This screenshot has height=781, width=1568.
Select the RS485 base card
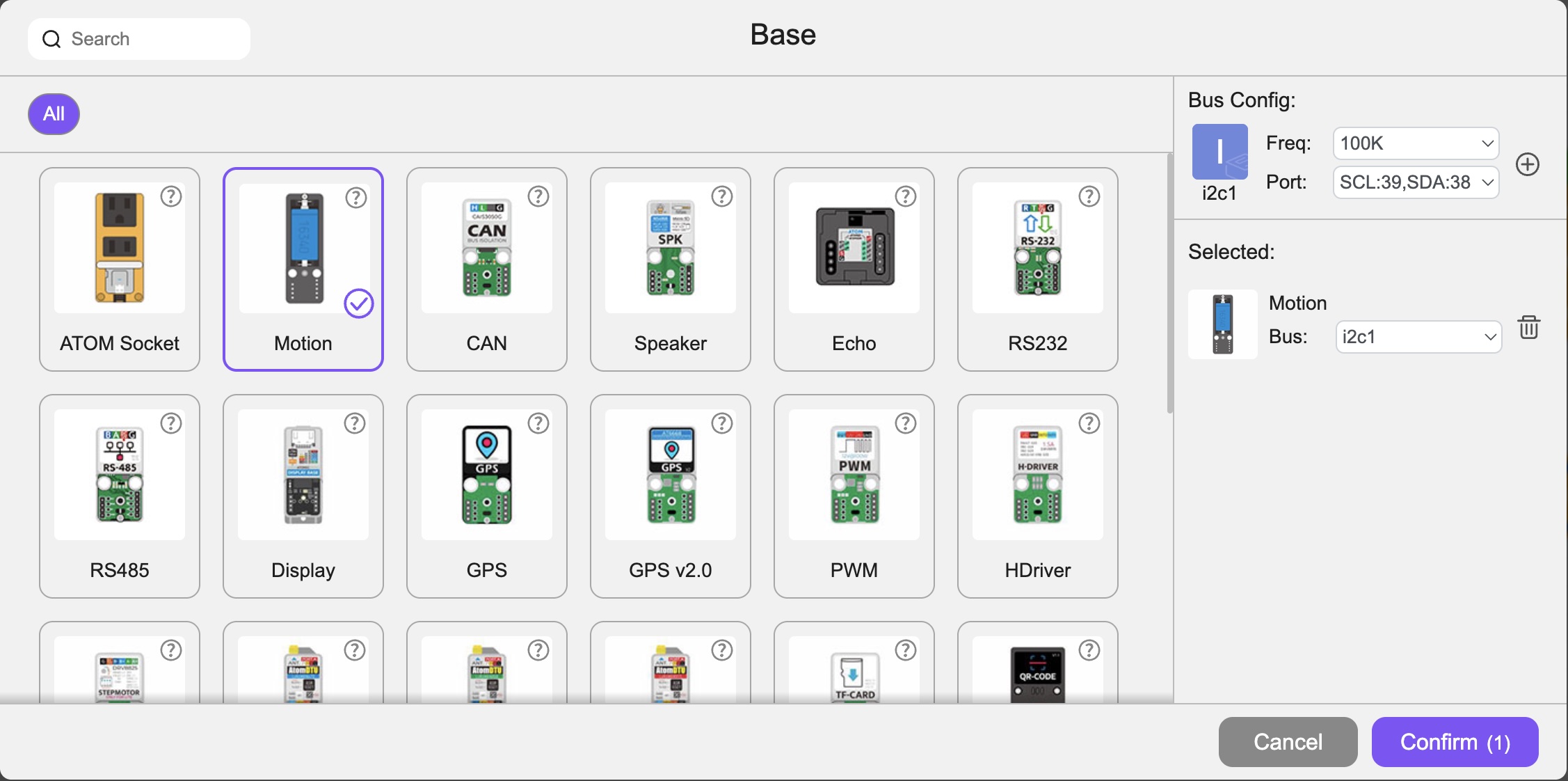(120, 496)
